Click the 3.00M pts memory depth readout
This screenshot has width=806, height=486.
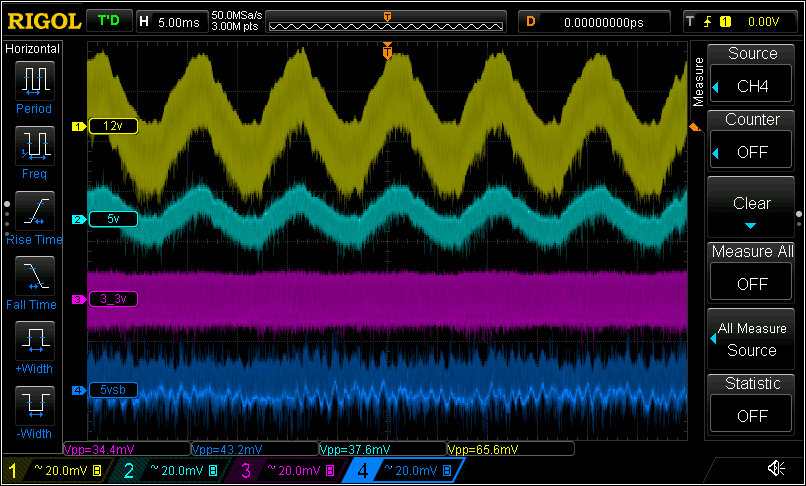236,27
